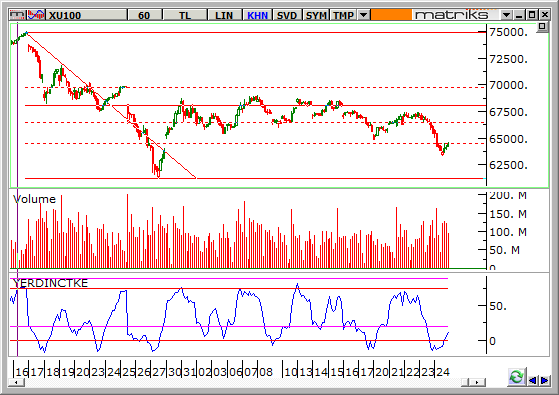Click the blue left arrow navigation icon
This screenshot has height=395, width=559.
[532, 380]
